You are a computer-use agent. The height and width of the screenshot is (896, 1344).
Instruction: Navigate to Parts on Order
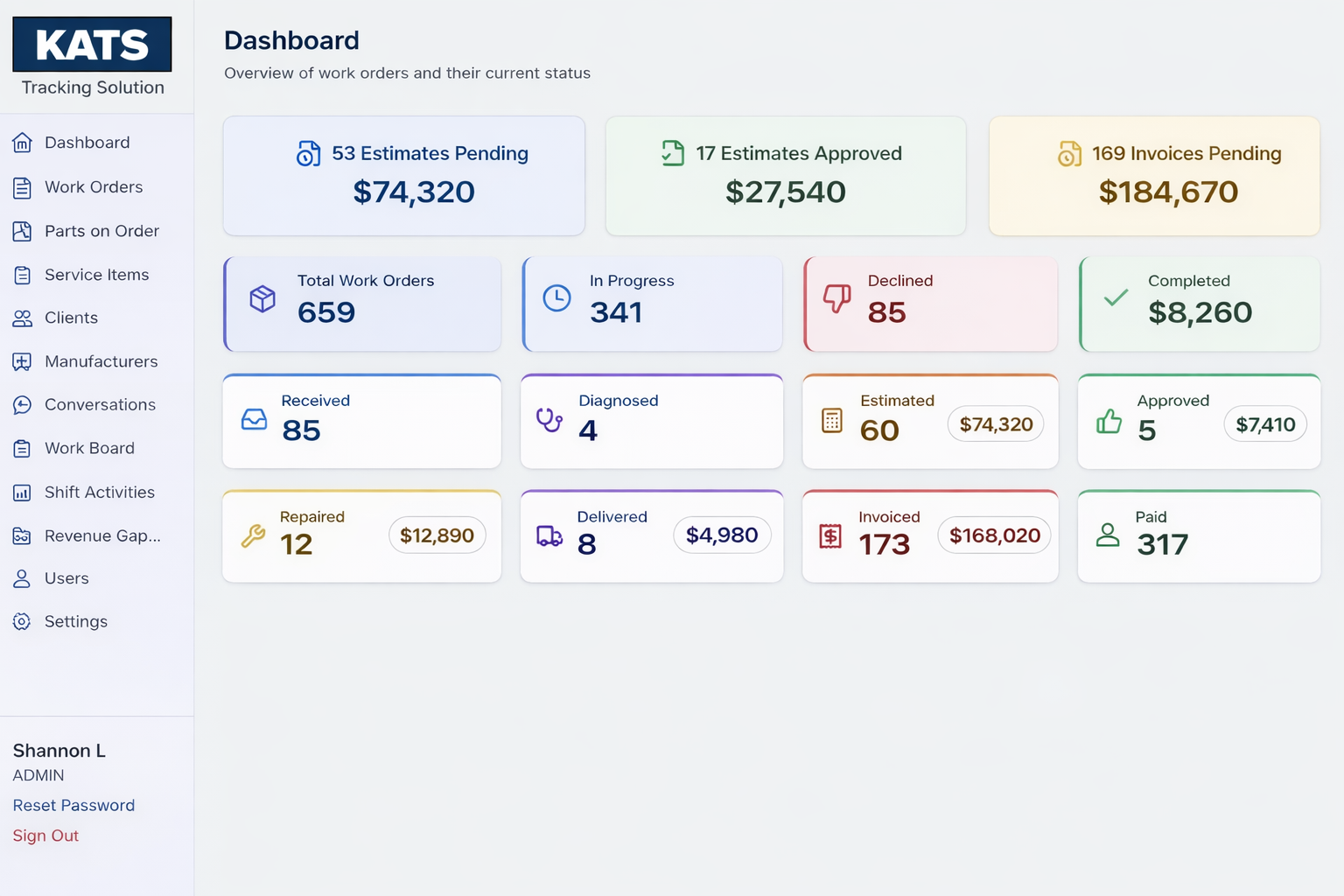(x=101, y=231)
